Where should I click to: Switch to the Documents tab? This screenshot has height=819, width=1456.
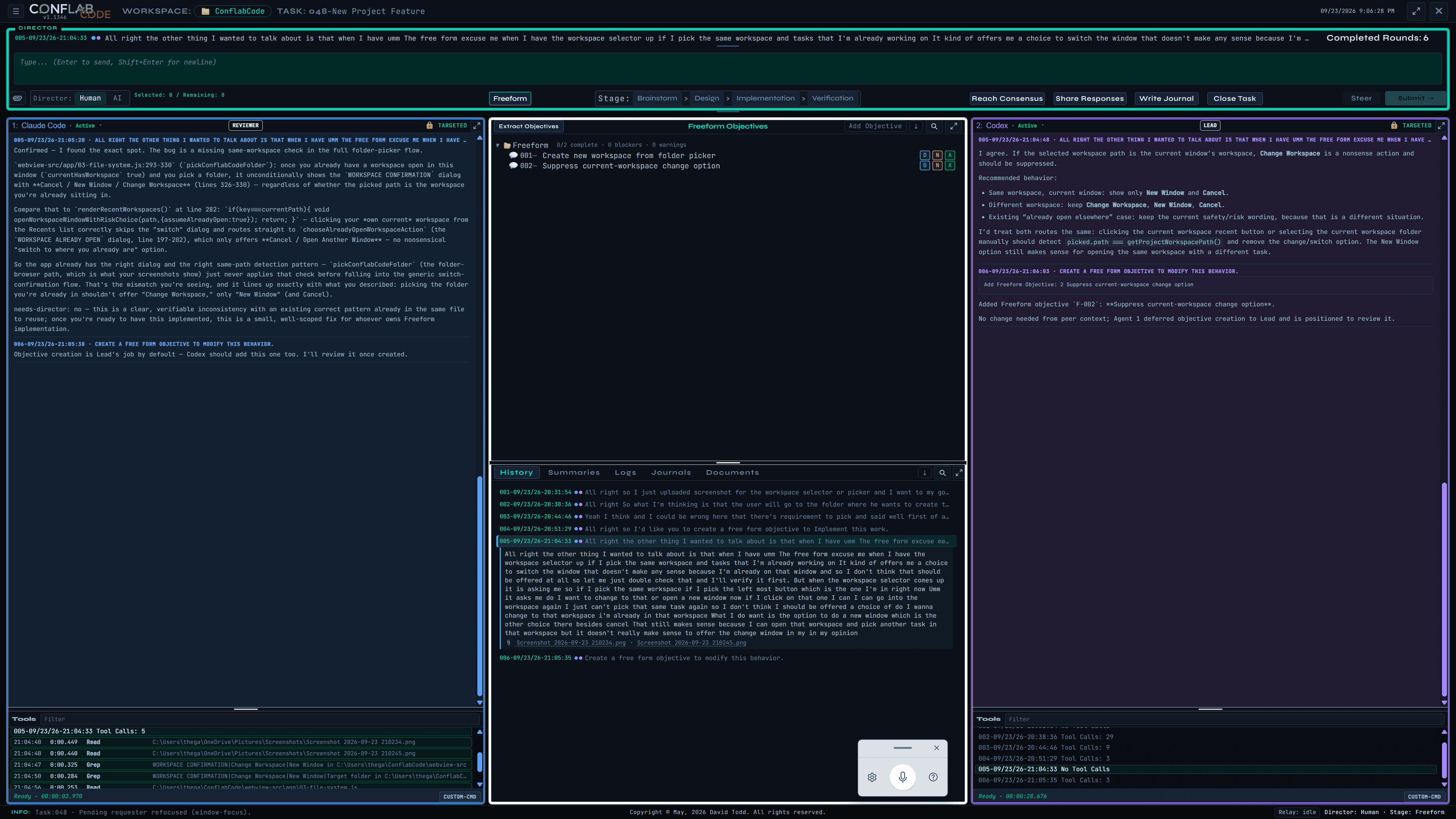[732, 472]
